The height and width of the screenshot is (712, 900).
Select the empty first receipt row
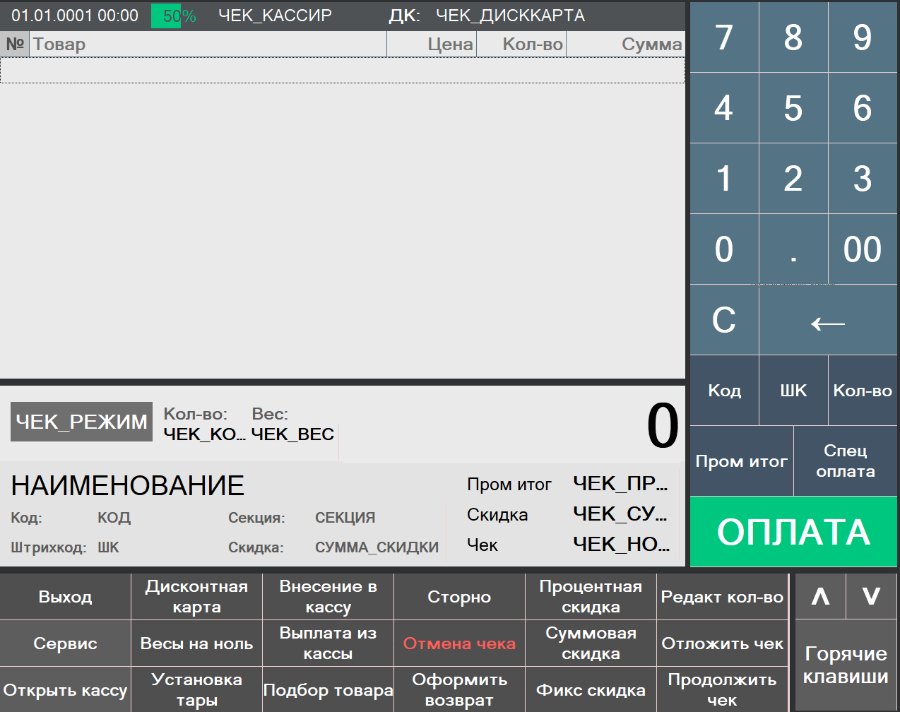point(342,71)
